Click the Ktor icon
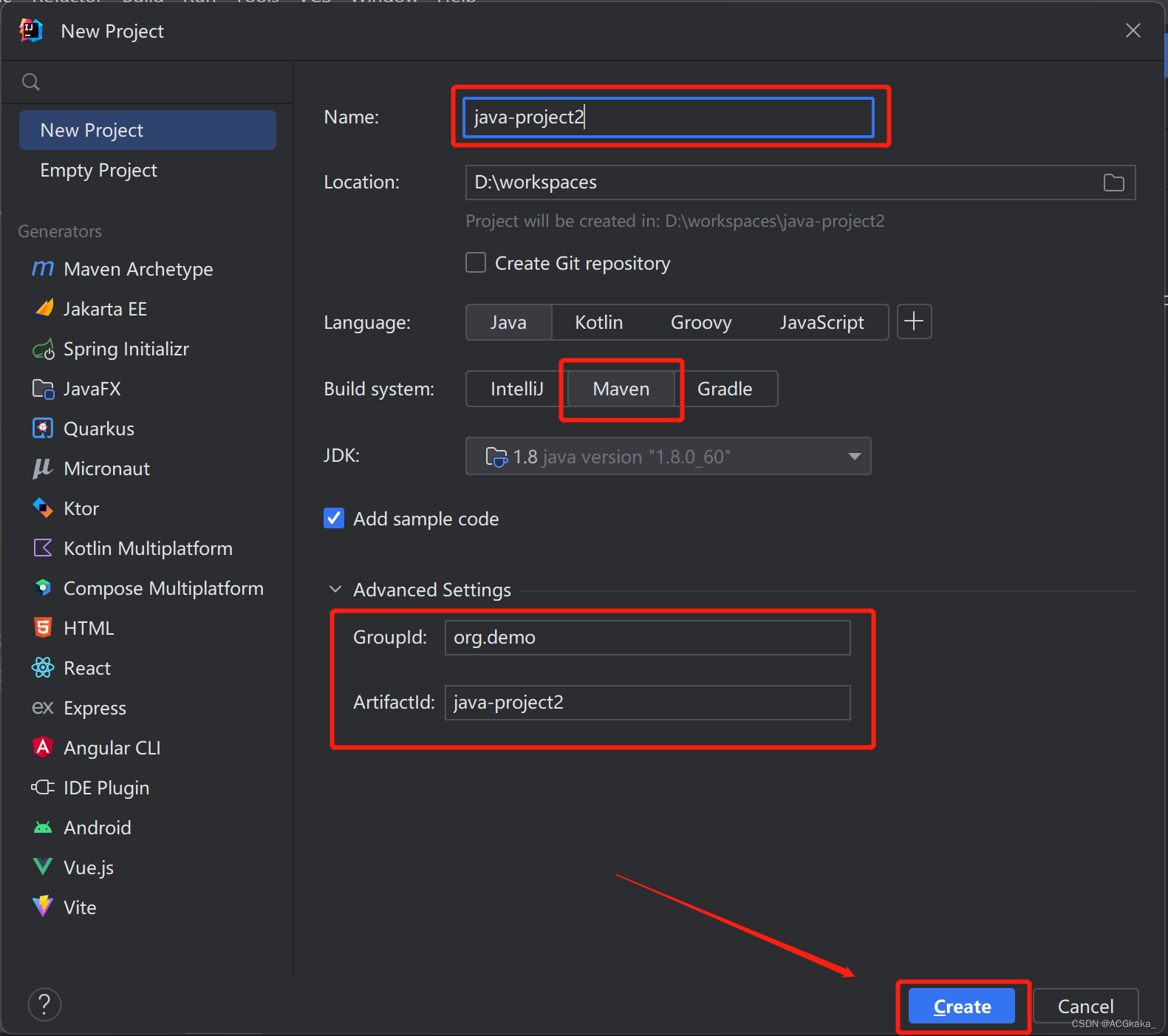The height and width of the screenshot is (1036, 1168). 43,508
